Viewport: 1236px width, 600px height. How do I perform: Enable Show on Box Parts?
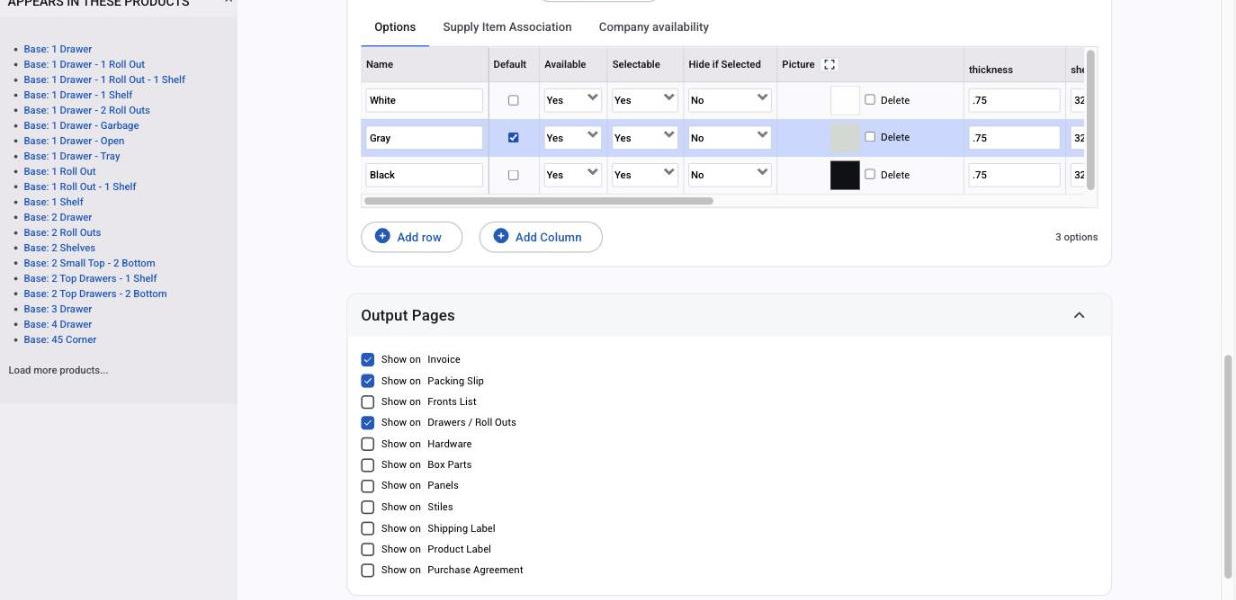367,465
